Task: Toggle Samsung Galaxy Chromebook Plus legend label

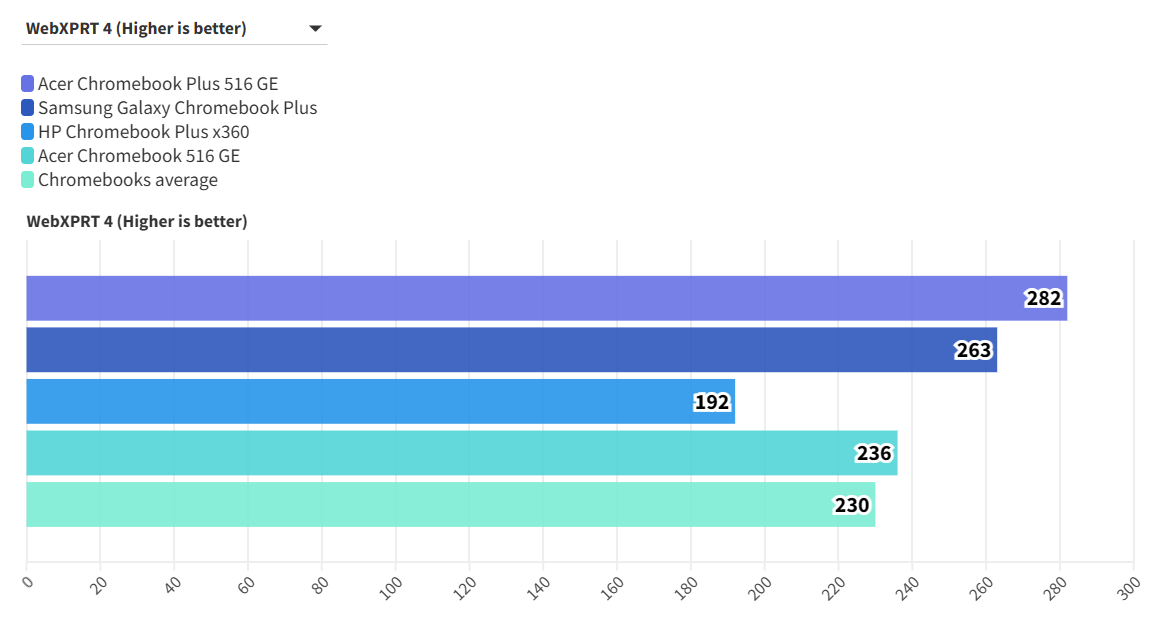Action: point(177,108)
